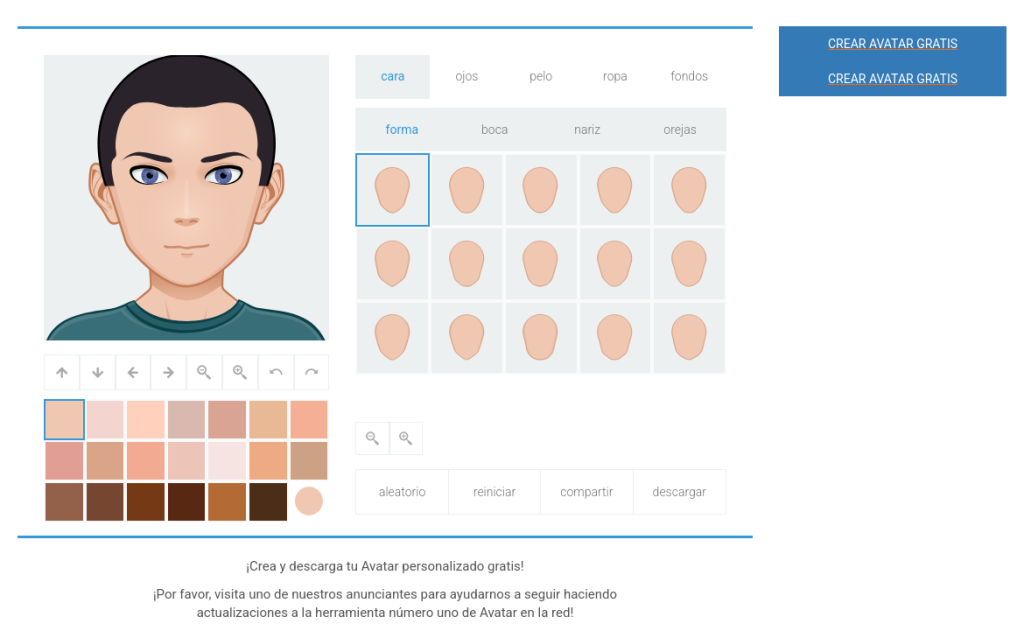Switch to the pelo tab

coord(541,77)
